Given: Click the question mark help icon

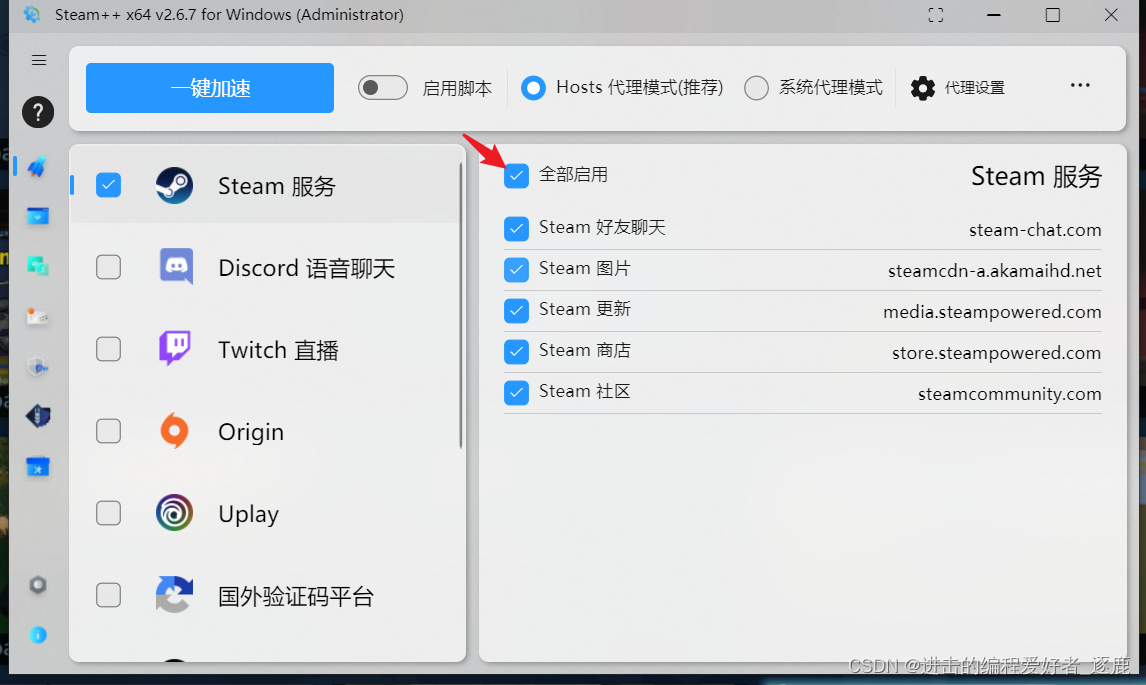Looking at the screenshot, I should (38, 112).
